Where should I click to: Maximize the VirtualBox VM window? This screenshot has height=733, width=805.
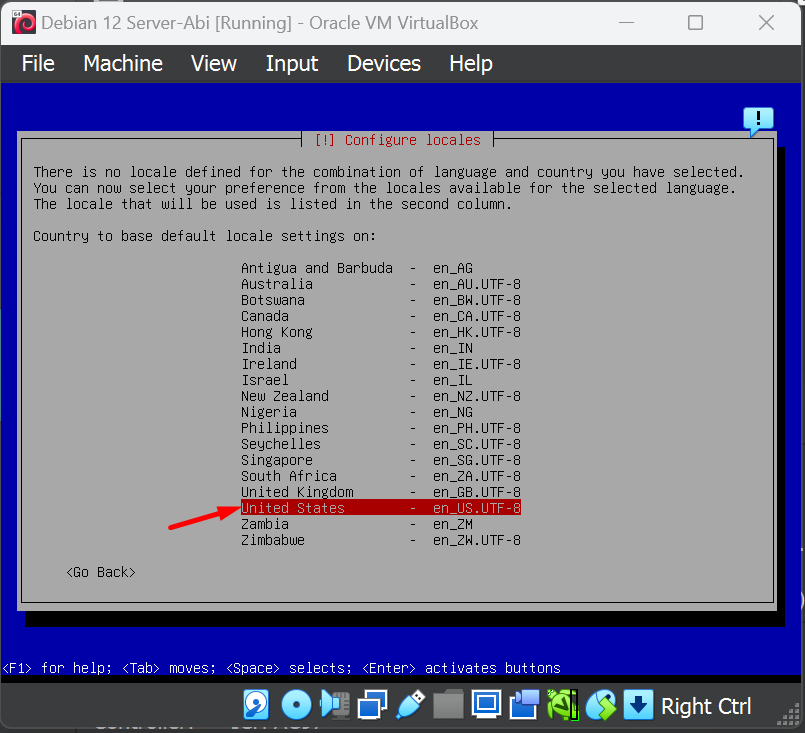pyautogui.click(x=695, y=23)
